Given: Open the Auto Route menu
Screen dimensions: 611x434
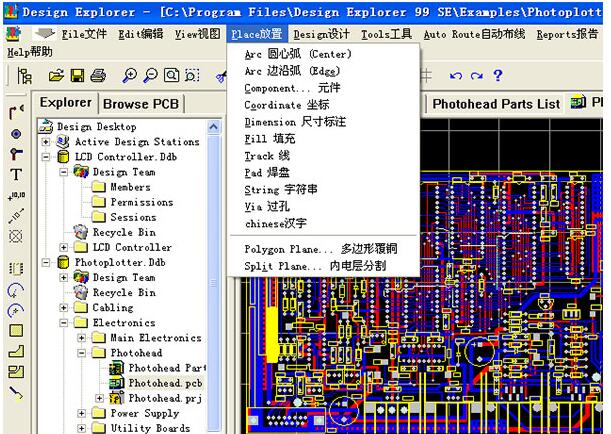Looking at the screenshot, I should pyautogui.click(x=474, y=34).
